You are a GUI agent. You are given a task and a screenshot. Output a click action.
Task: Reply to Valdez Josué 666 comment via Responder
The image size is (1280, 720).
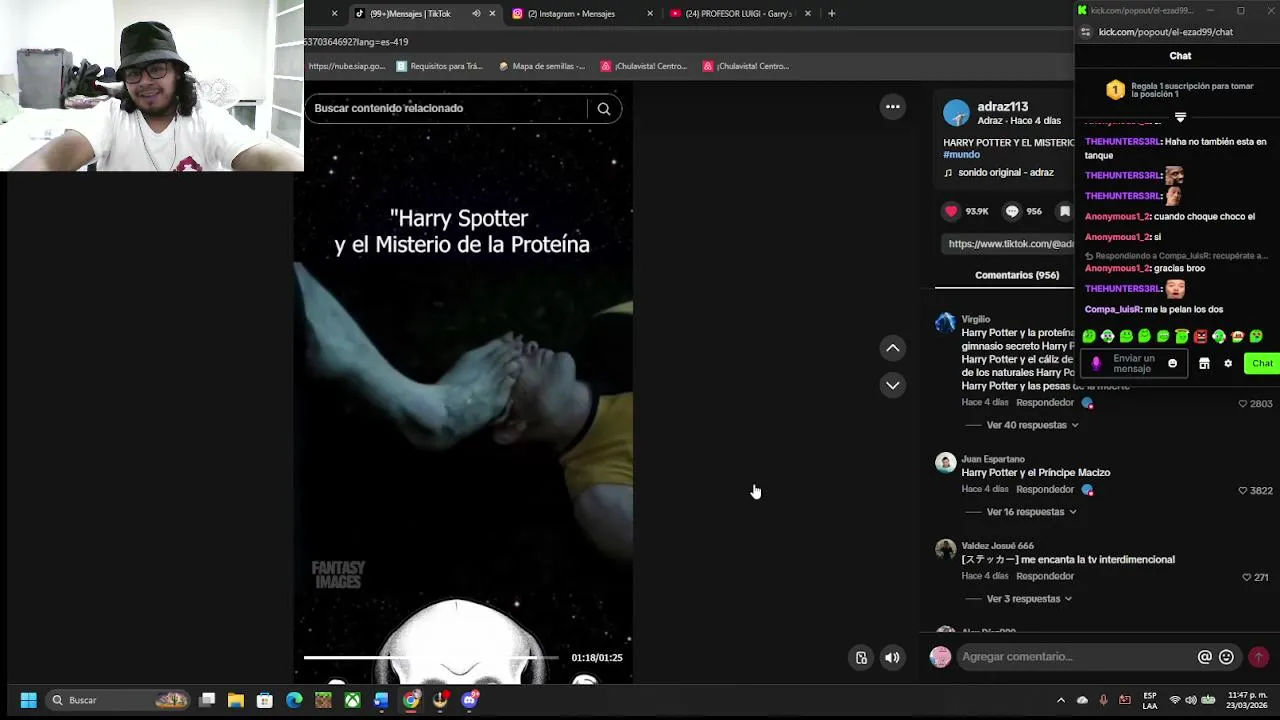1044,577
